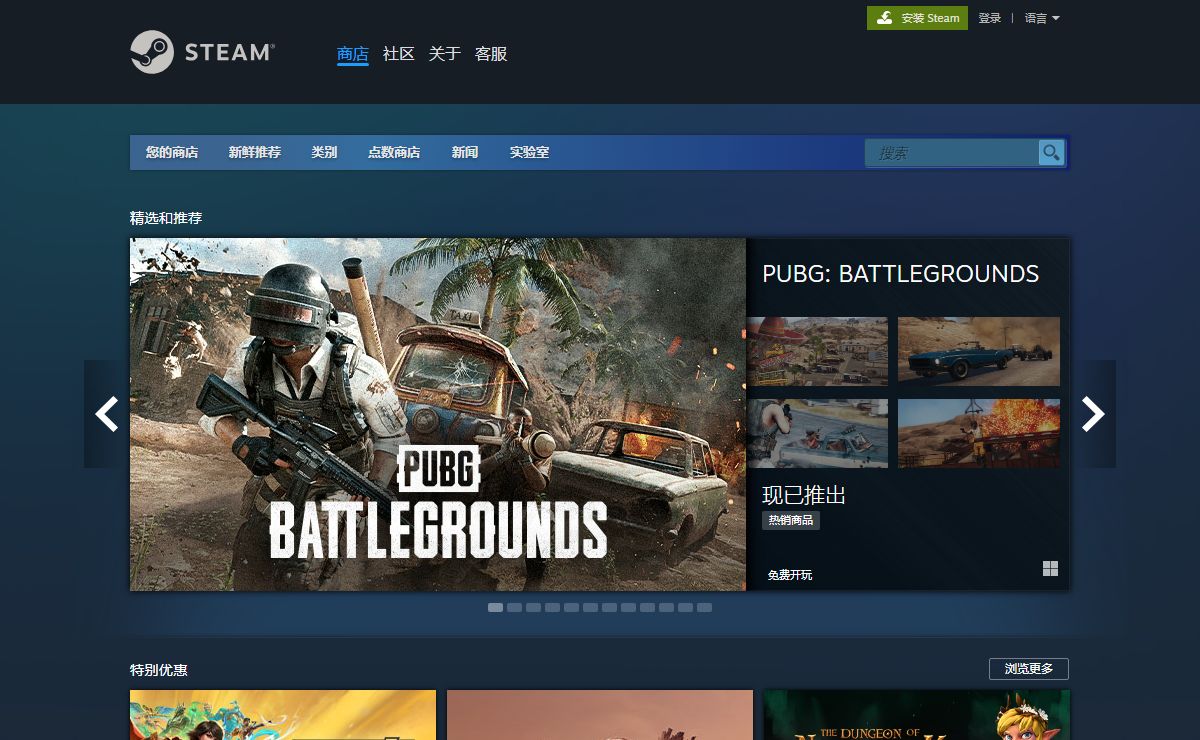The height and width of the screenshot is (740, 1200).
Task: Open the PUBG blue car screenshot thumbnail
Action: pyautogui.click(x=979, y=351)
